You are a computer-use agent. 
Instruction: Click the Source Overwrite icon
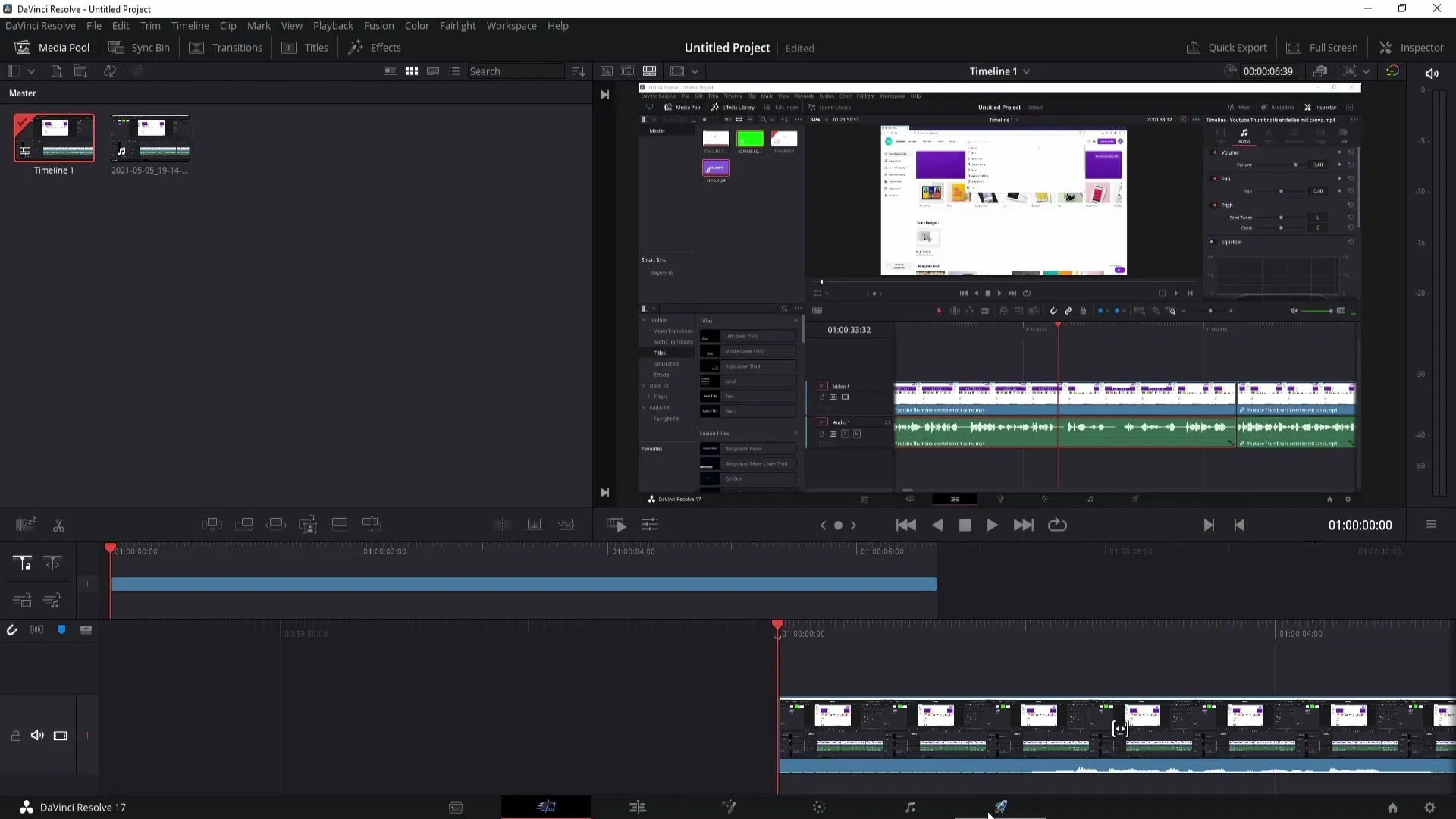371,525
